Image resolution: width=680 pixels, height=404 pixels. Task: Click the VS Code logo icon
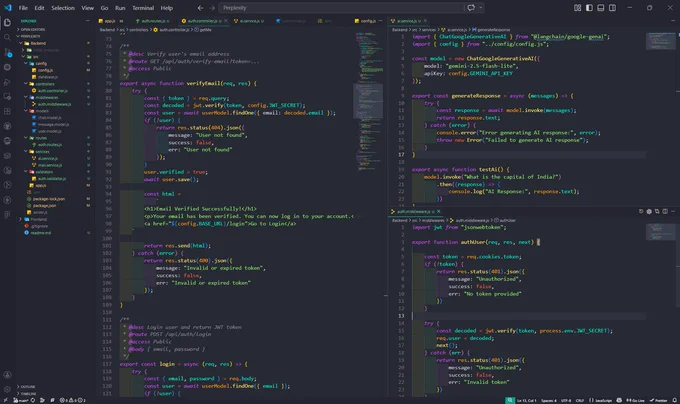[x=8, y=8]
